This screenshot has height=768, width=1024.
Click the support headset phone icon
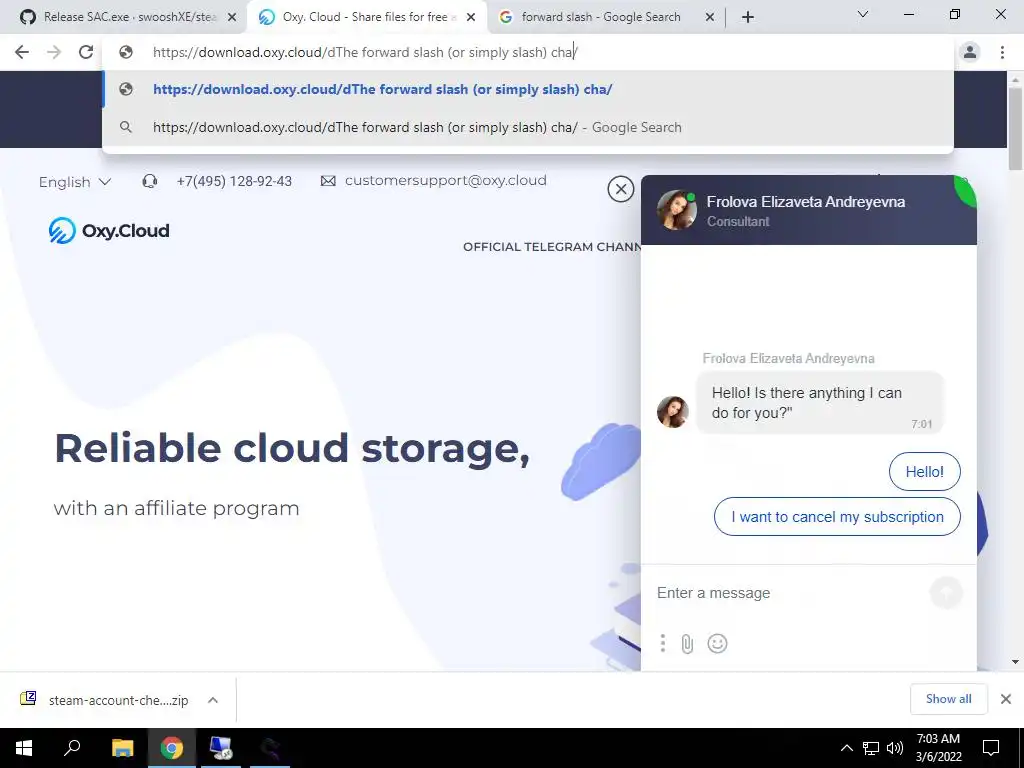click(150, 181)
